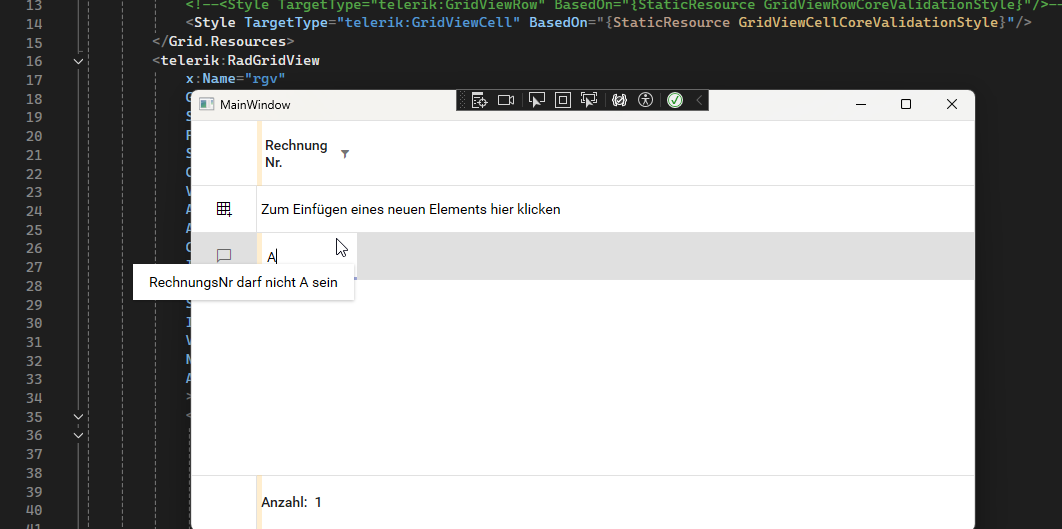Collapse the code region at line 35
1062x529 pixels.
pos(79,416)
